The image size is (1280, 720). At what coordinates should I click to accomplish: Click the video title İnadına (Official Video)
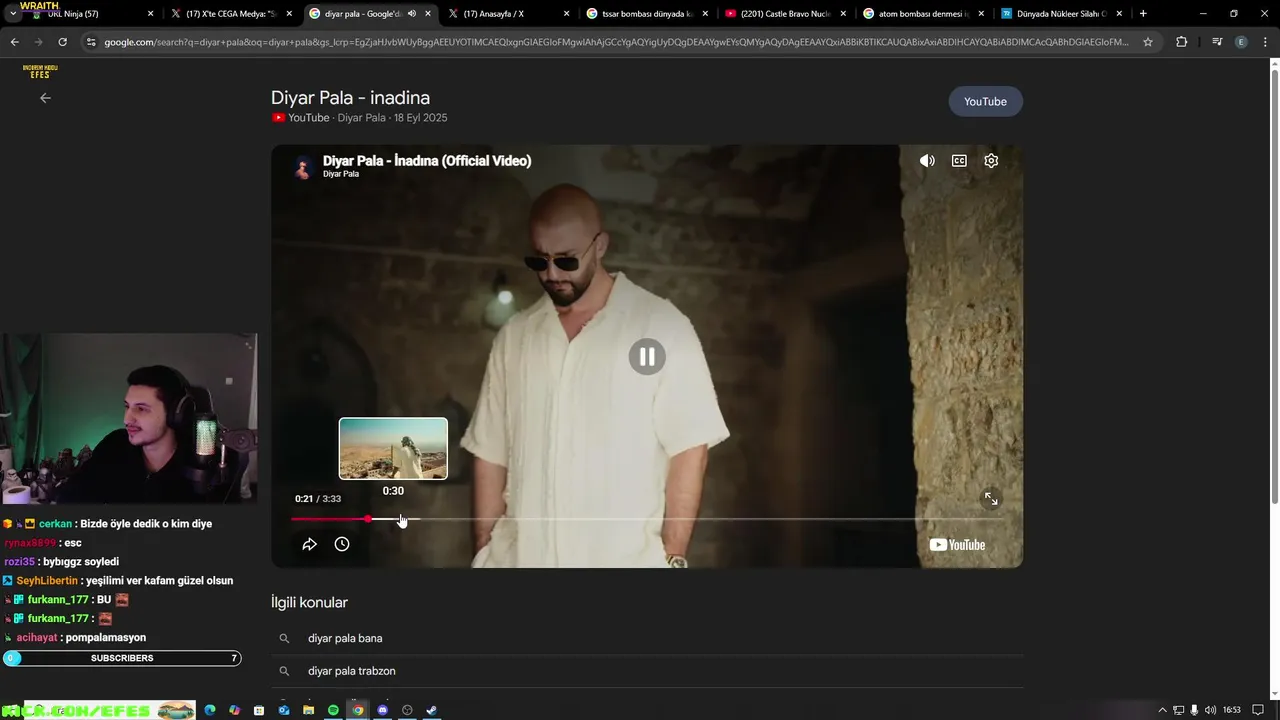[x=427, y=160]
